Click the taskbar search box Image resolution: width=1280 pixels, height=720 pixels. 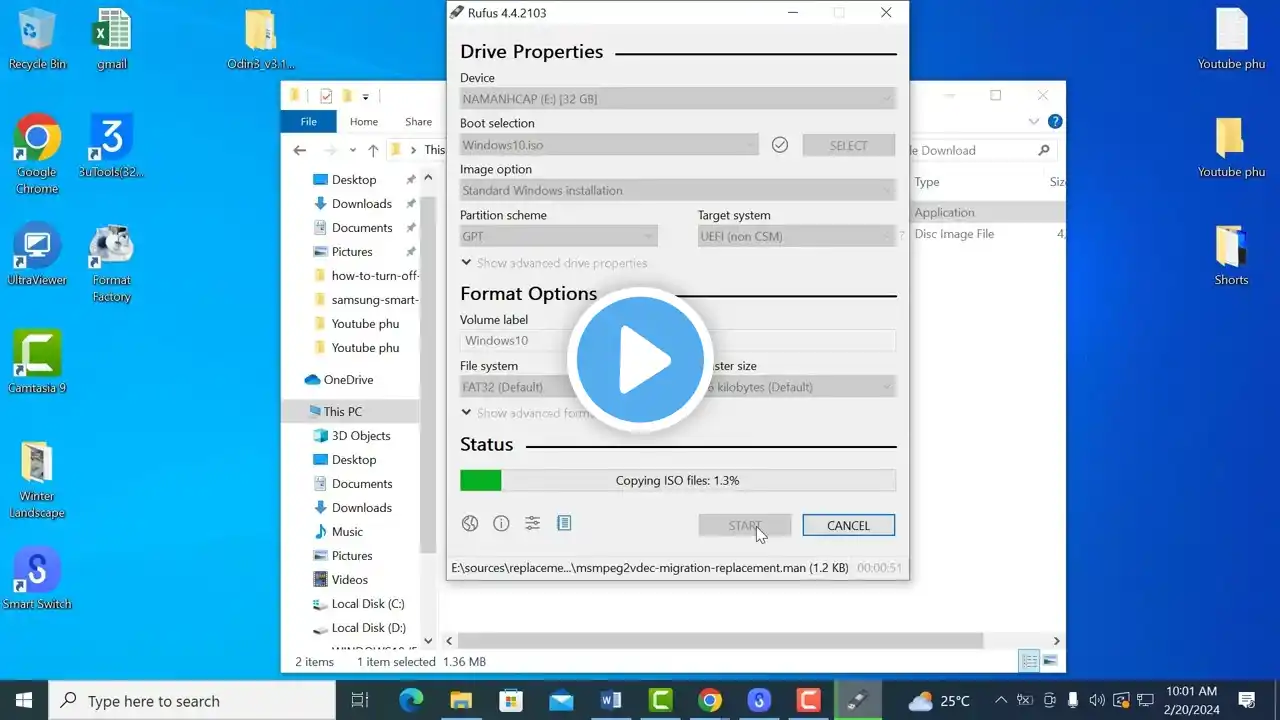click(192, 700)
